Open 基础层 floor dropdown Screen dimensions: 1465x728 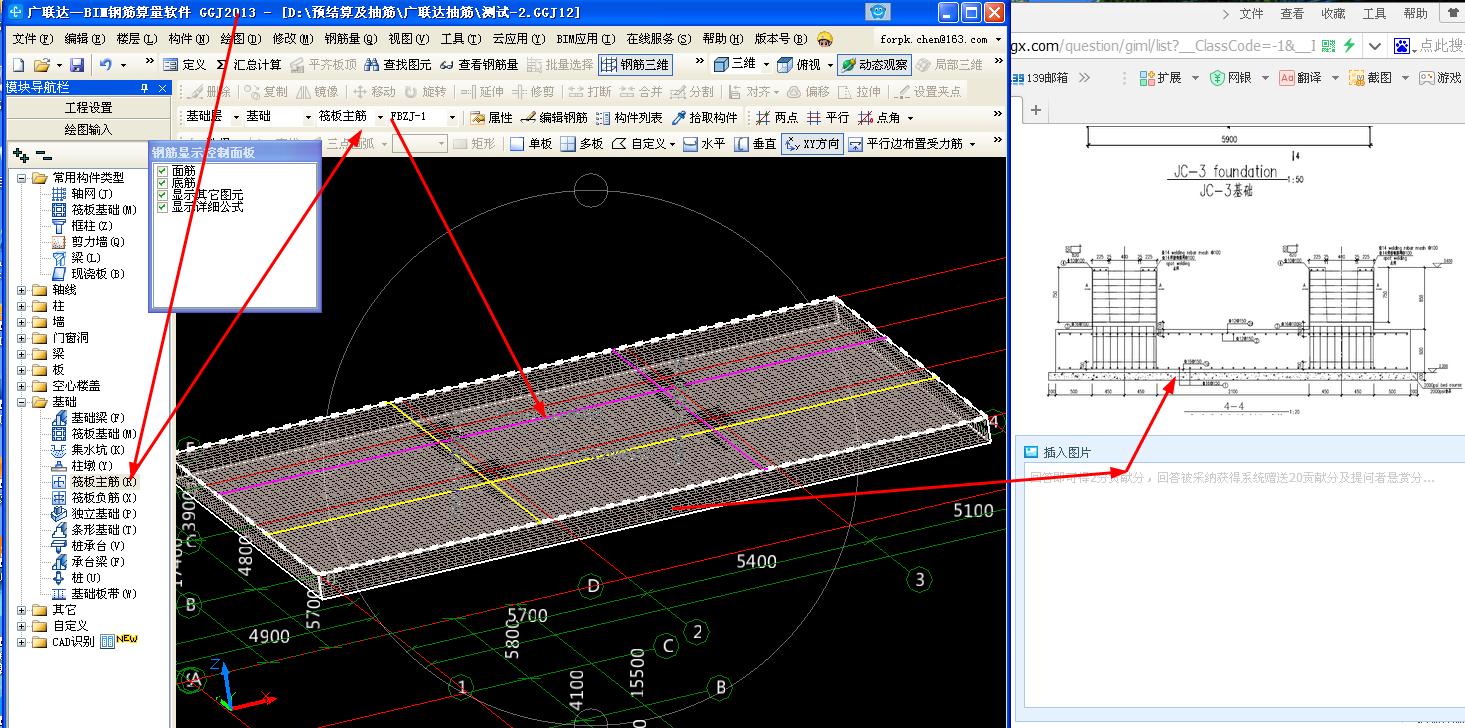(237, 117)
